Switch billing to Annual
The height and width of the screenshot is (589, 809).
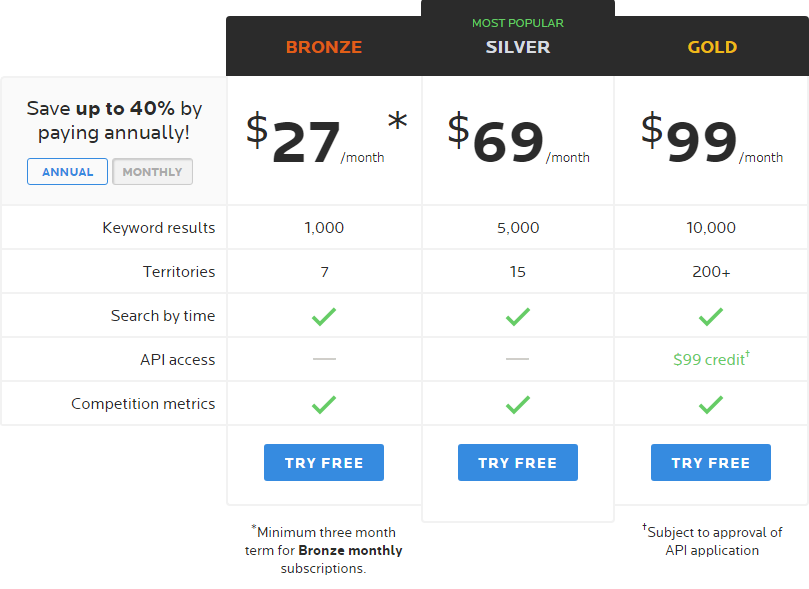pyautogui.click(x=68, y=172)
